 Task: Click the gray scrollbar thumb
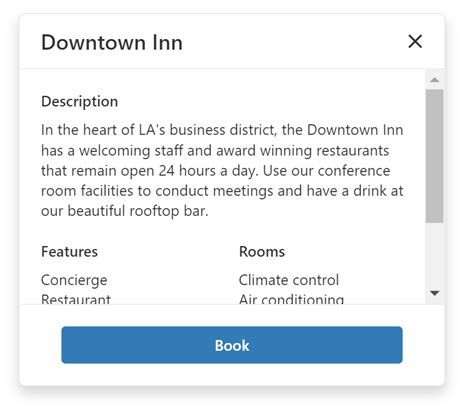pos(434,156)
